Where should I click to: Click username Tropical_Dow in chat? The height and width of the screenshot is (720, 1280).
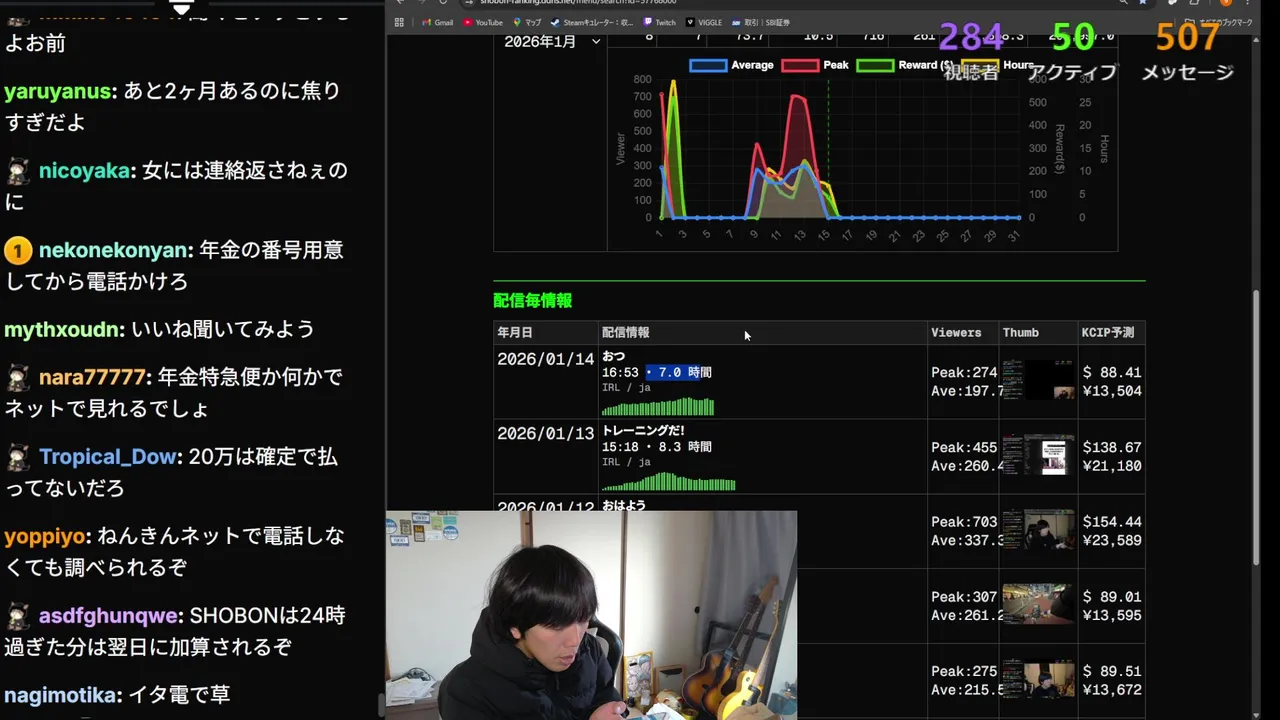point(108,457)
